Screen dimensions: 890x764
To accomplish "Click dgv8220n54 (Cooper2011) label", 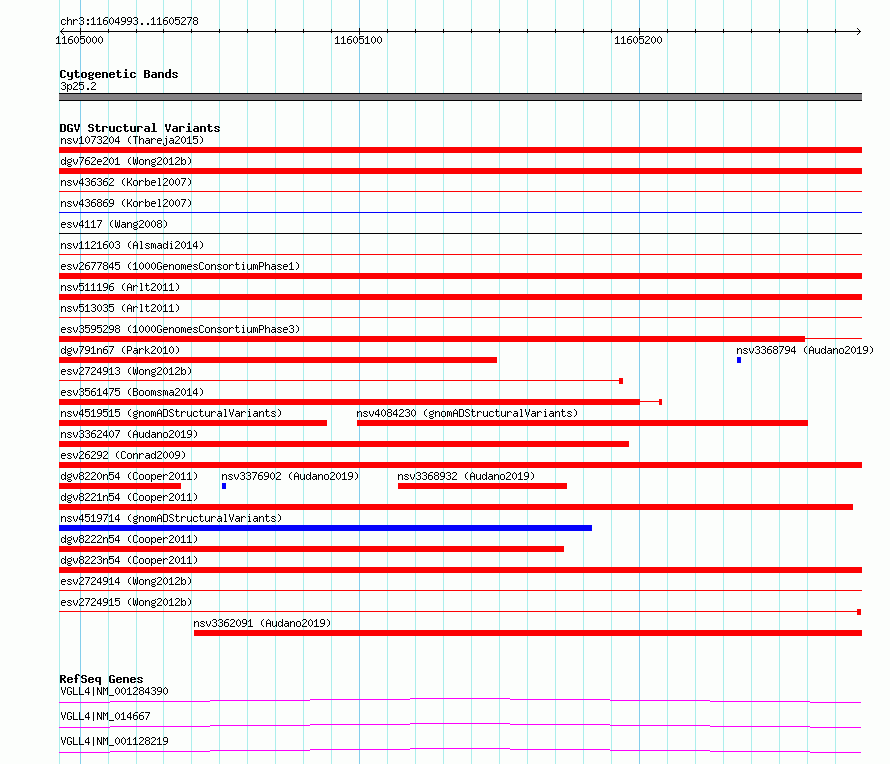I will 129,476.
